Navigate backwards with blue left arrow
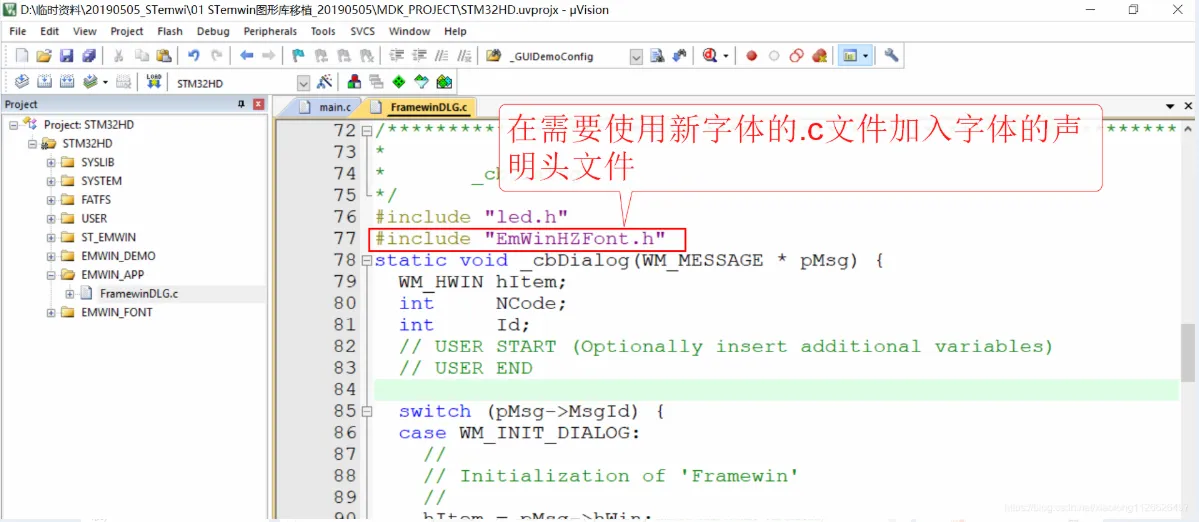 [x=246, y=56]
